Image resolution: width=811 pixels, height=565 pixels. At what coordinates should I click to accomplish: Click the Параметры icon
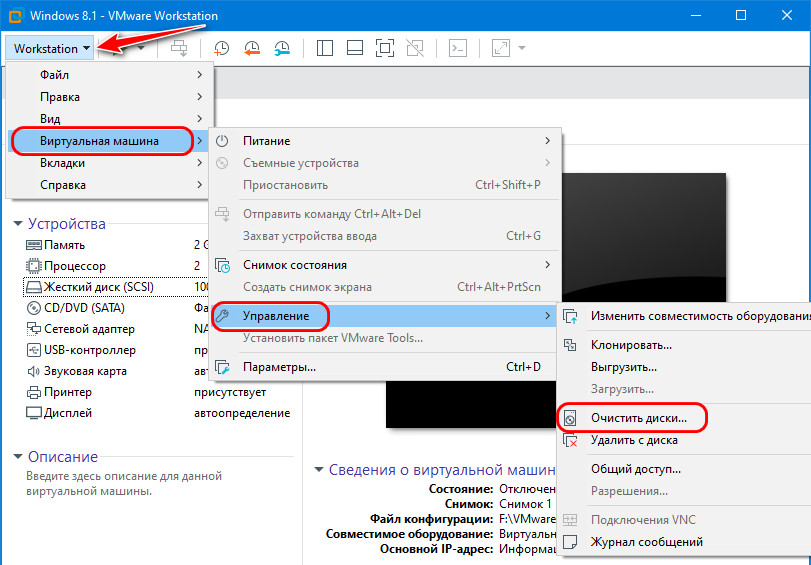pos(222,367)
